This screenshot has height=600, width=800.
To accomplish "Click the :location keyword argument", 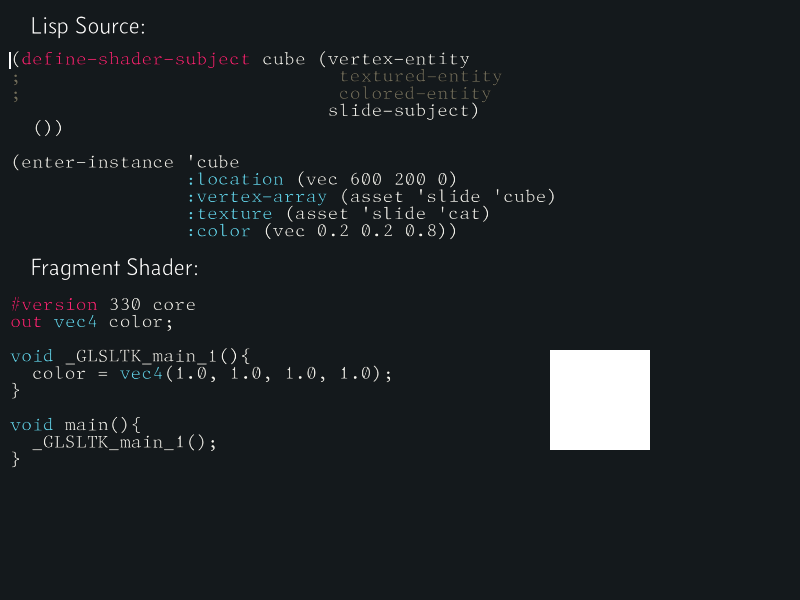I will (x=235, y=180).
